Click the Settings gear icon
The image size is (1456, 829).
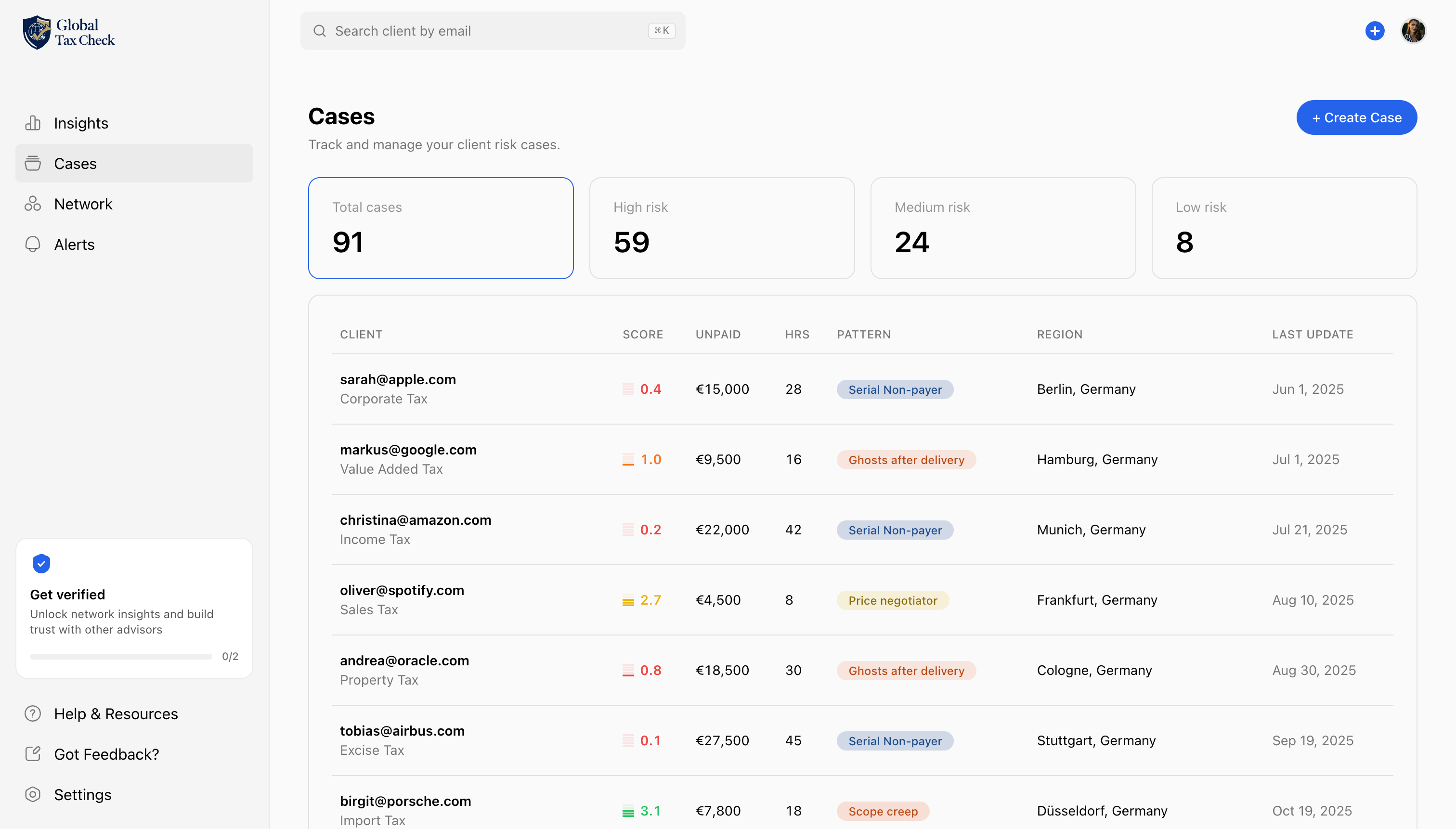(x=33, y=794)
